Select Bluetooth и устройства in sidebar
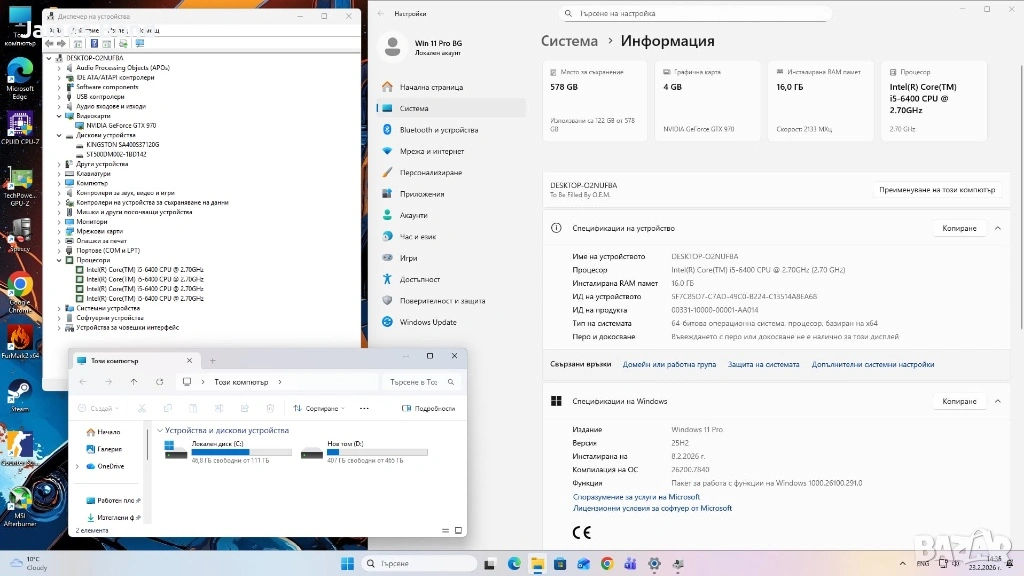Viewport: 1024px width, 576px height. [x=438, y=130]
